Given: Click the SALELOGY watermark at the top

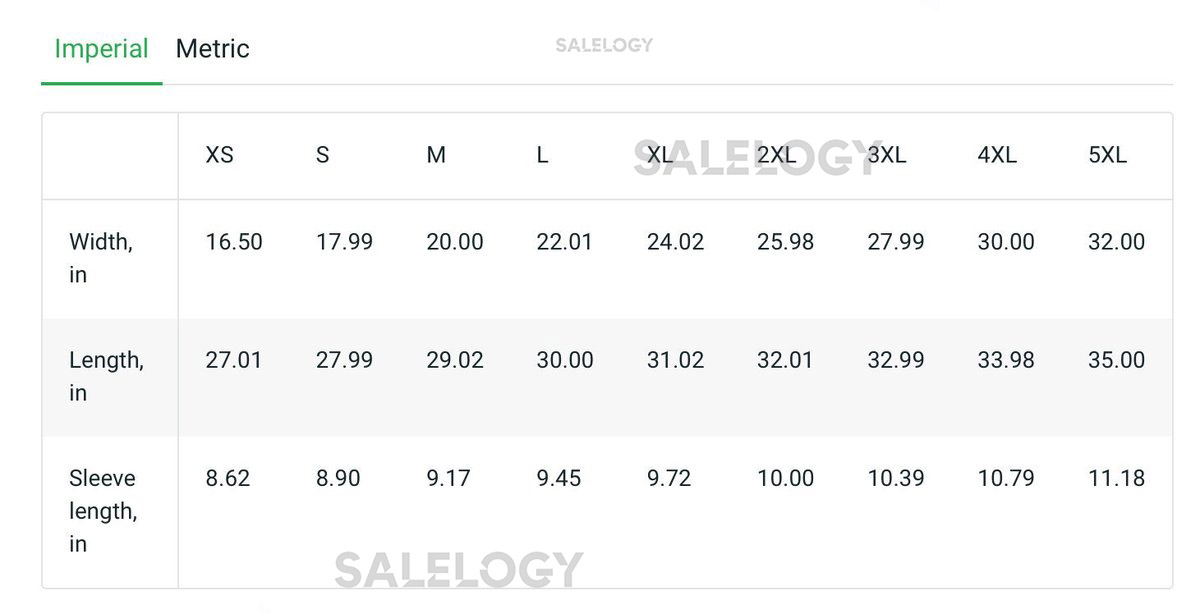Looking at the screenshot, I should (x=604, y=45).
